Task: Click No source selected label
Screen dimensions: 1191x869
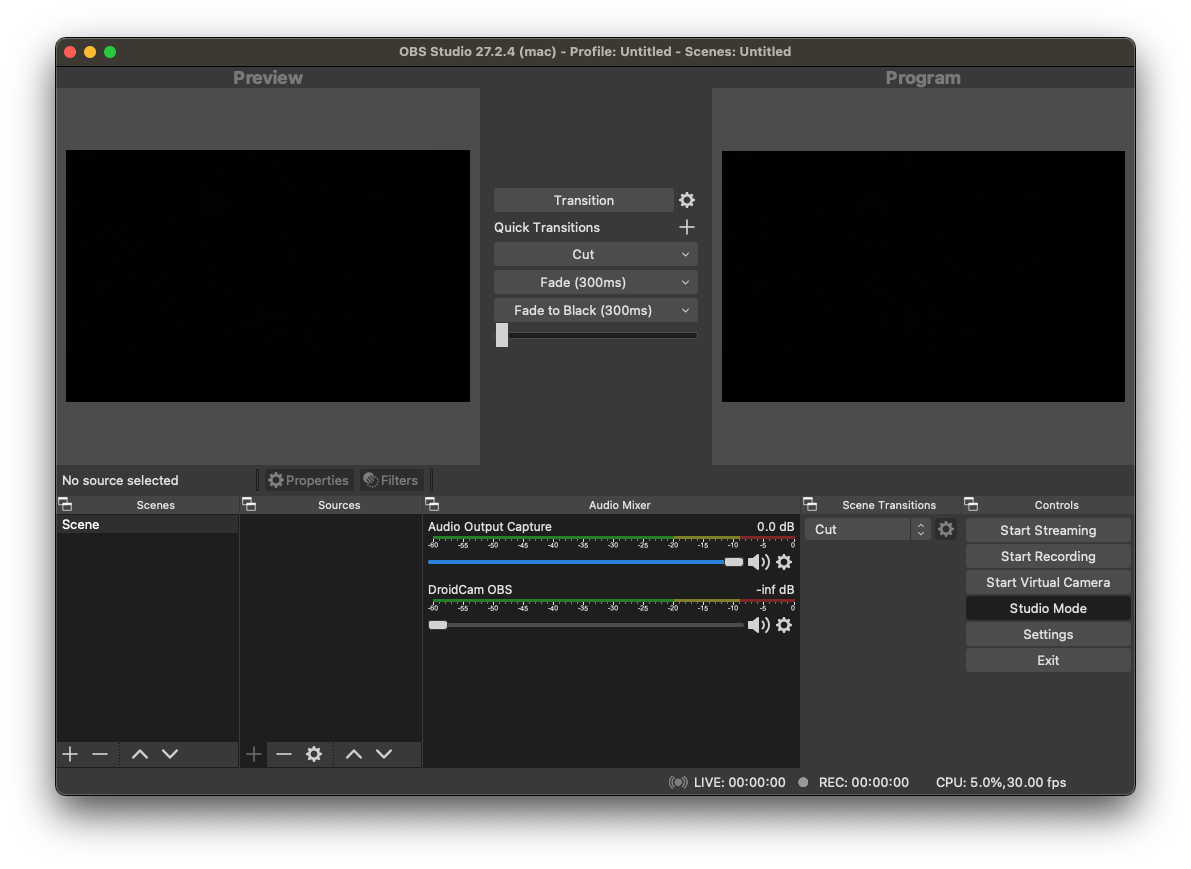Action: [120, 480]
